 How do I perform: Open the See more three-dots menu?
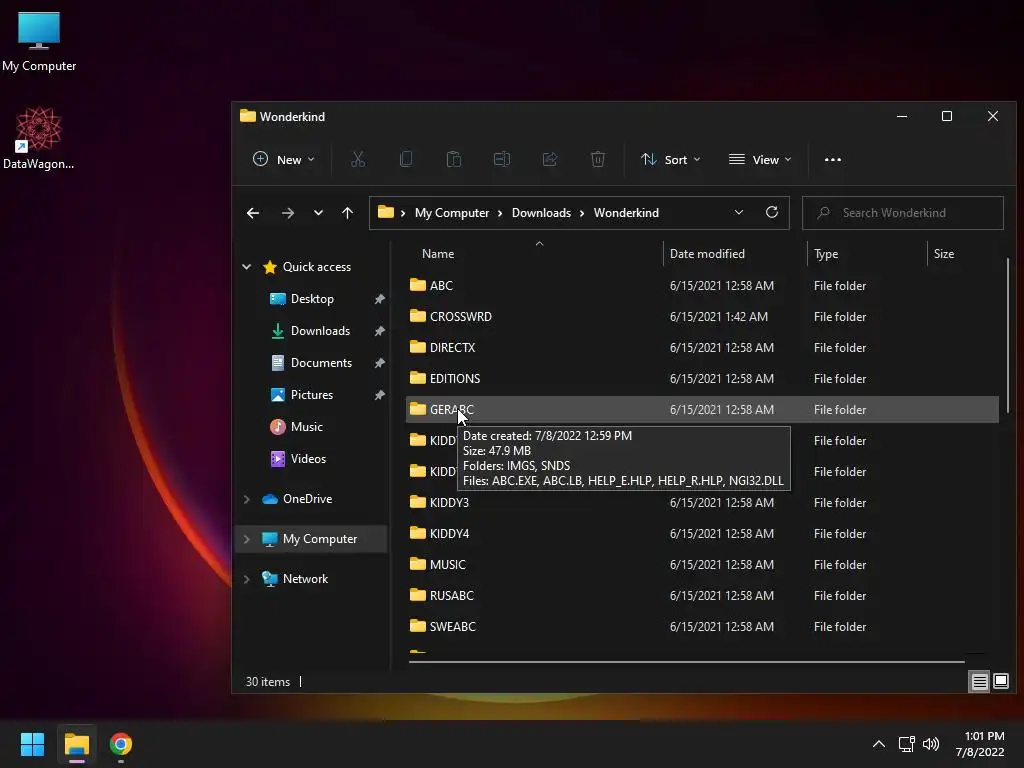(x=833, y=159)
